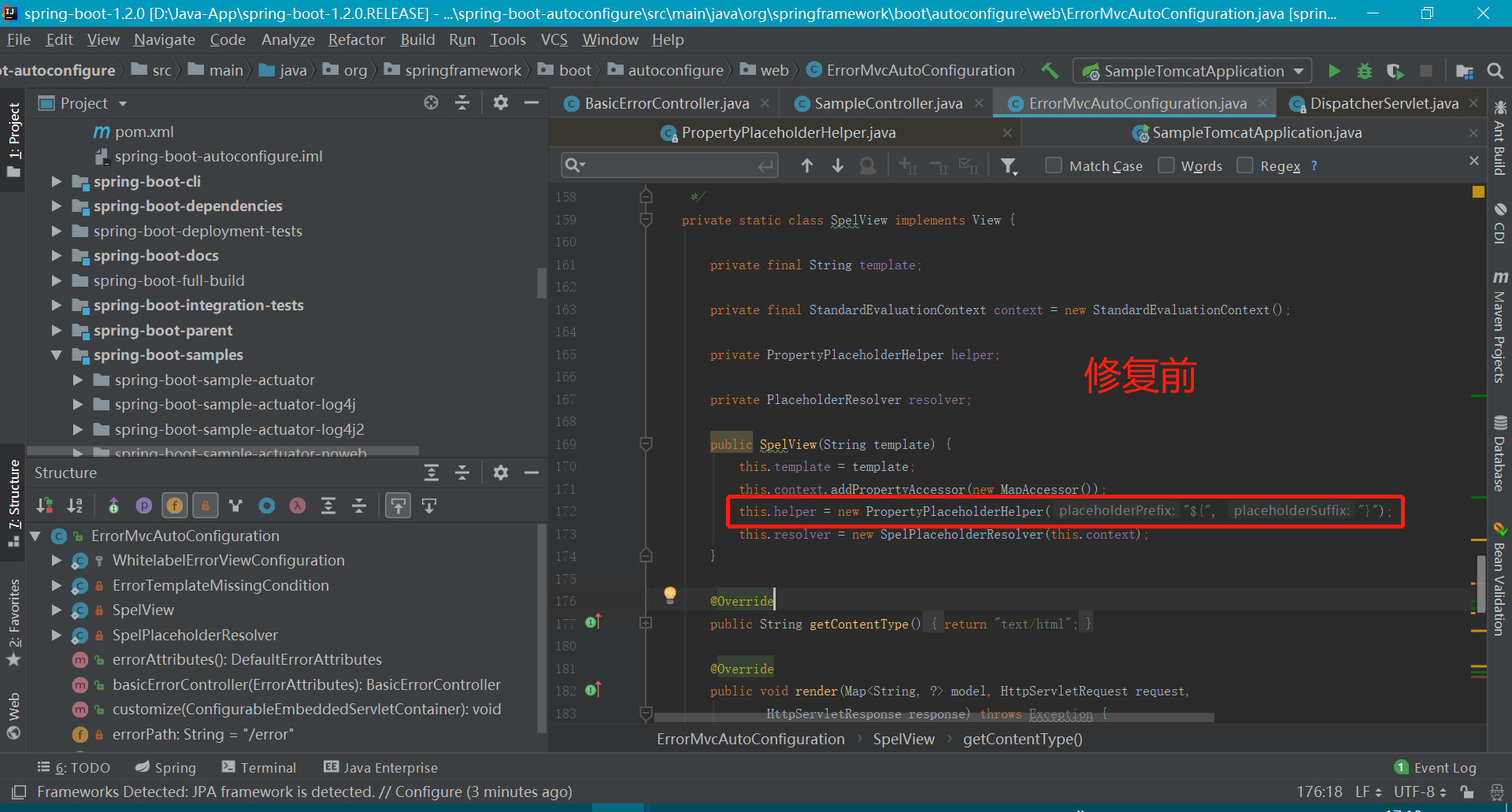Click override gutter icon at line 177
Image resolution: width=1512 pixels, height=812 pixels.
coord(594,622)
